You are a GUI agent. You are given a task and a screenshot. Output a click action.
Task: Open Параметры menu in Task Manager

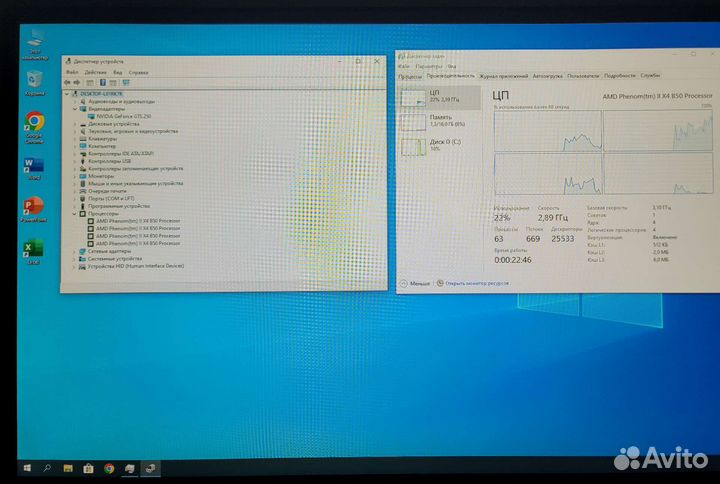429,66
